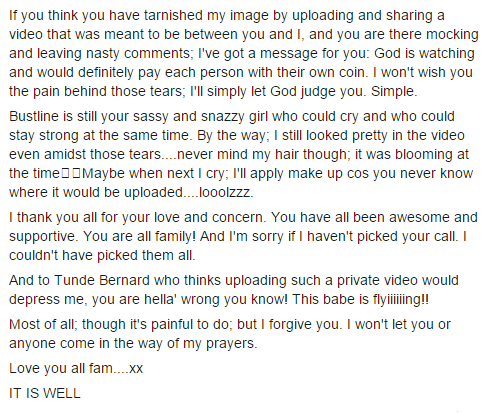Click the phrase couldn't have picked them all
Viewport: 484px width, 413px height.
102,255
